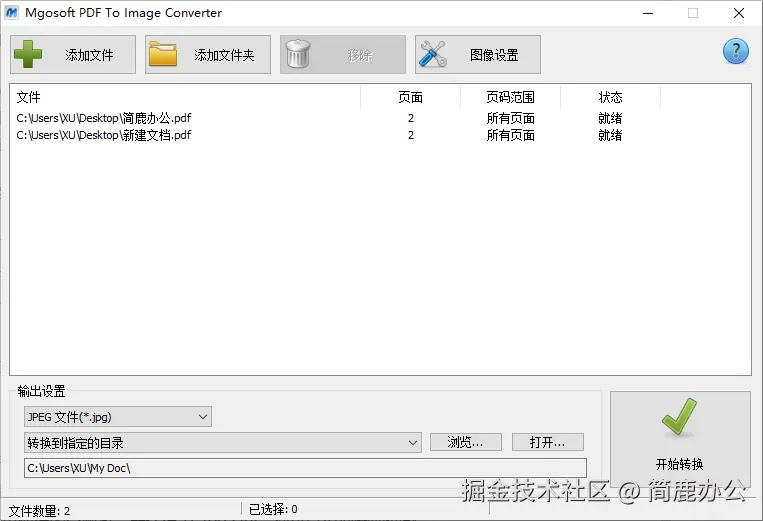Open the JPEG 文件(*.jpg) format dropdown
The image size is (763, 521).
click(118, 417)
